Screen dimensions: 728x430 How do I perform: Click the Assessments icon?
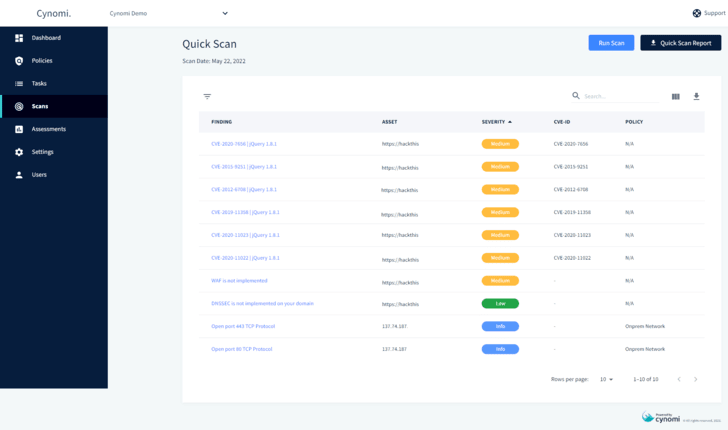pyautogui.click(x=19, y=129)
